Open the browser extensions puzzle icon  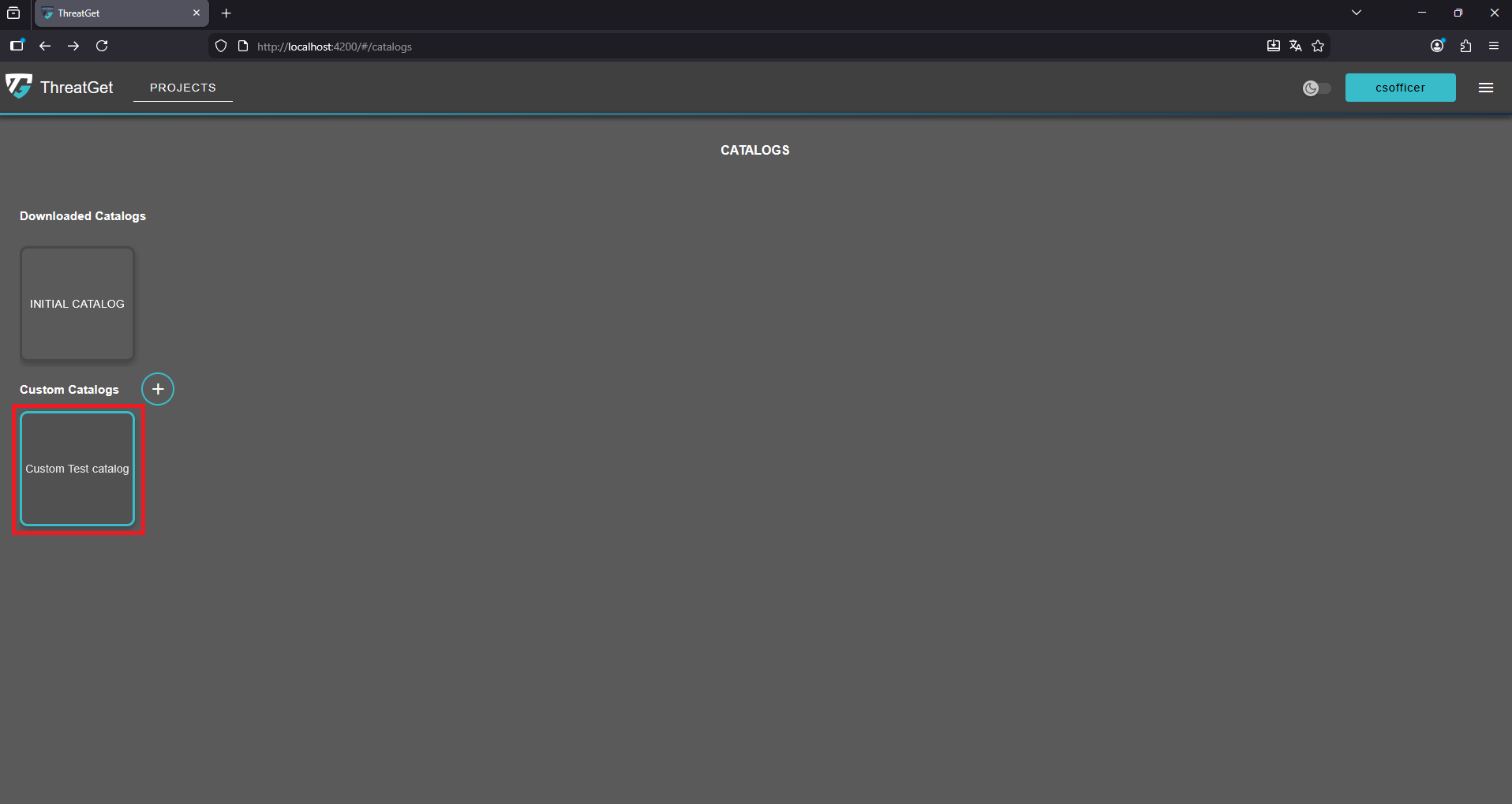[1465, 46]
